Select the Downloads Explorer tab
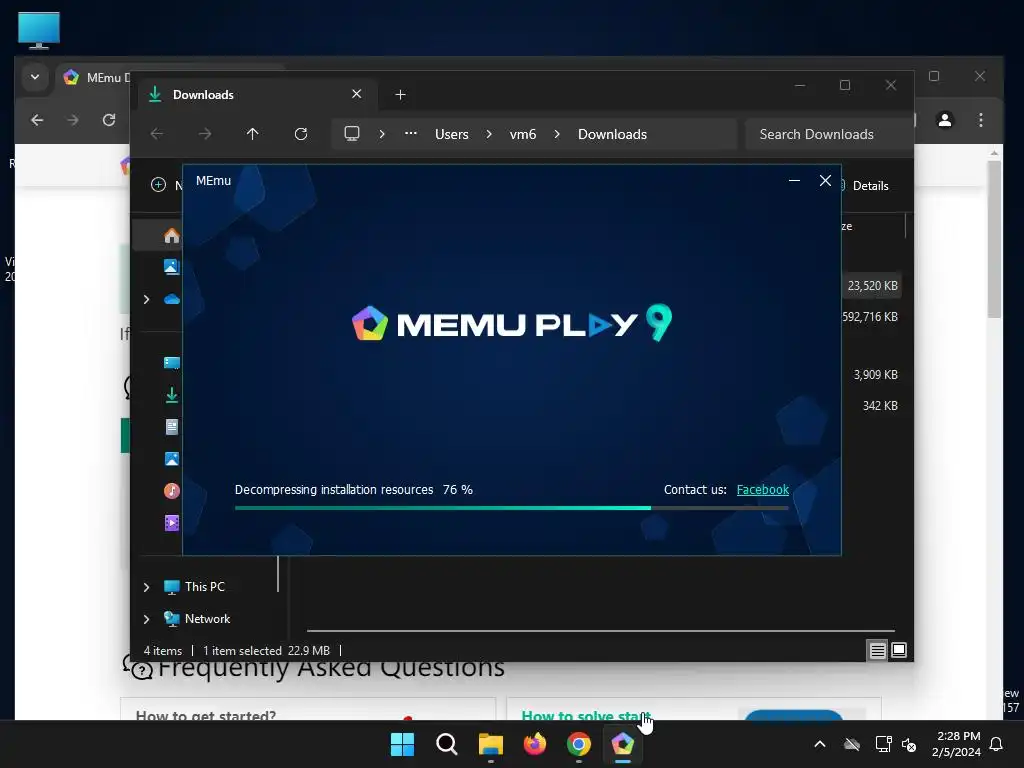The width and height of the screenshot is (1024, 768). click(258, 95)
